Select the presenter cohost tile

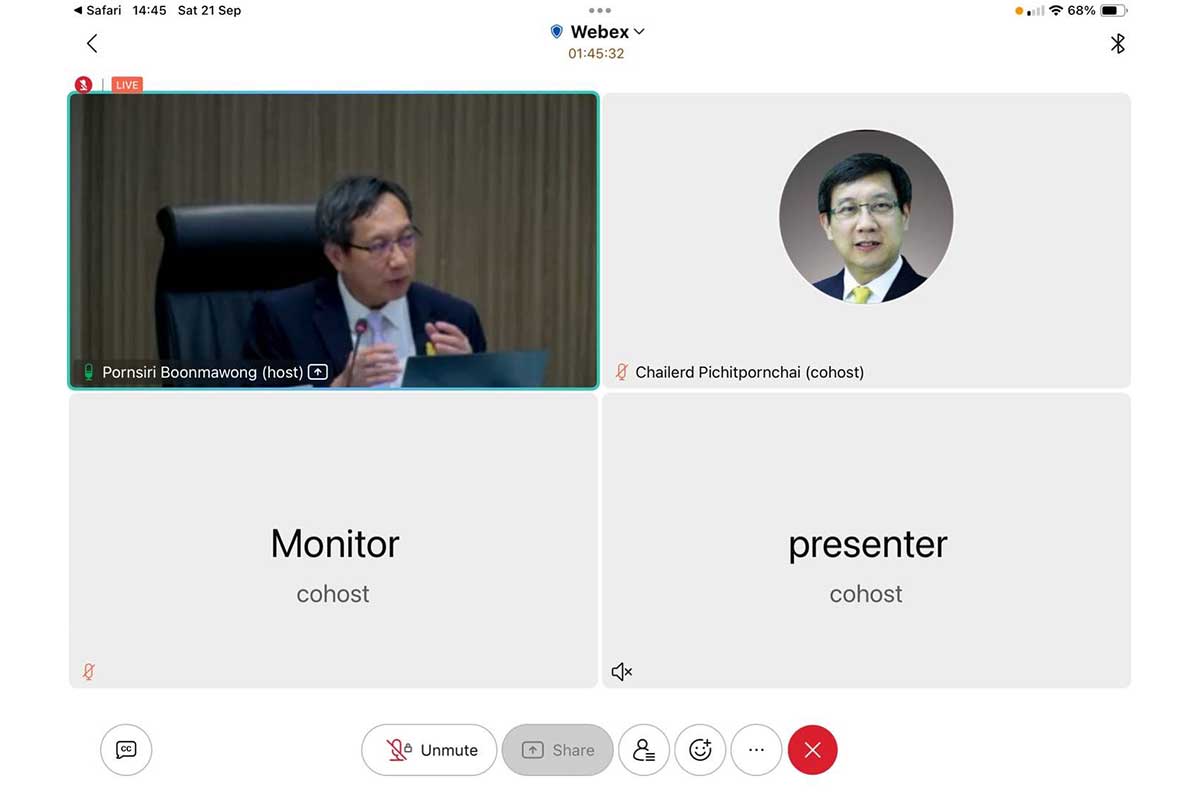(x=866, y=540)
